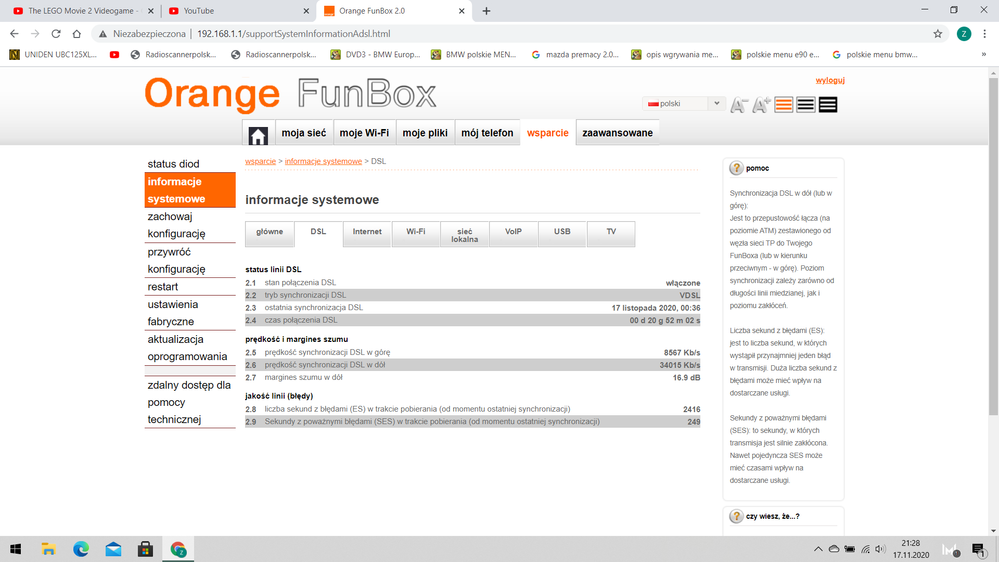
Task: Click the browser address bar
Action: (x=500, y=33)
